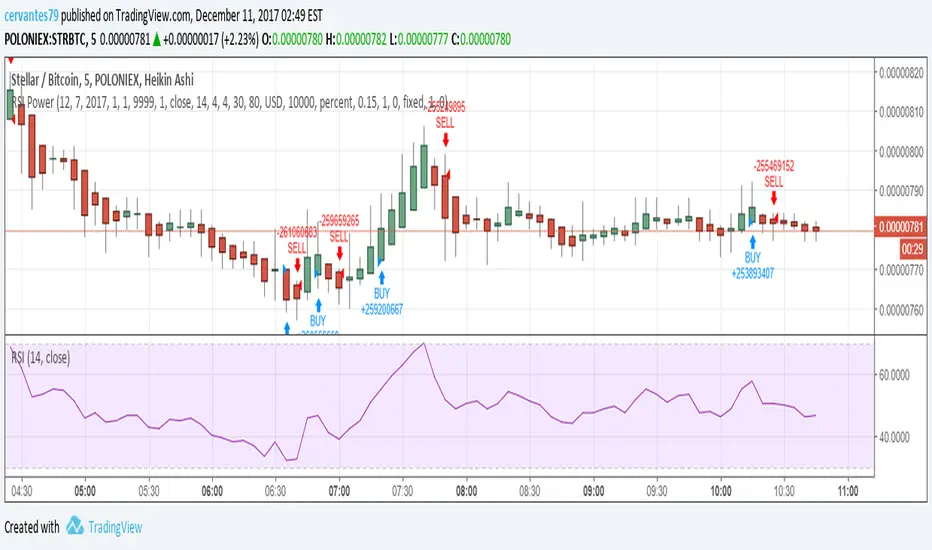
Task: Open the TradingView text link
Action: click(x=115, y=527)
